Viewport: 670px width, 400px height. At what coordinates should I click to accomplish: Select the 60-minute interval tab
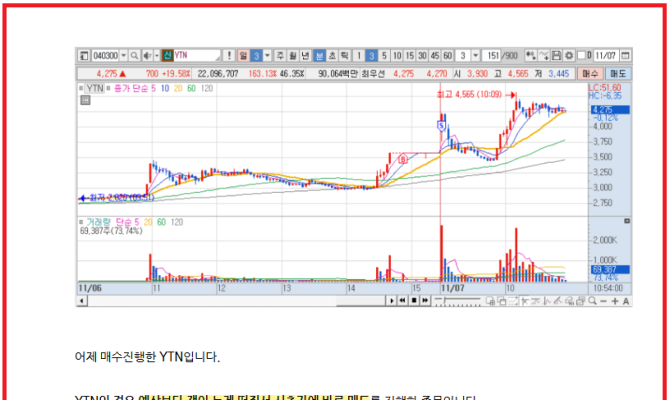point(448,55)
